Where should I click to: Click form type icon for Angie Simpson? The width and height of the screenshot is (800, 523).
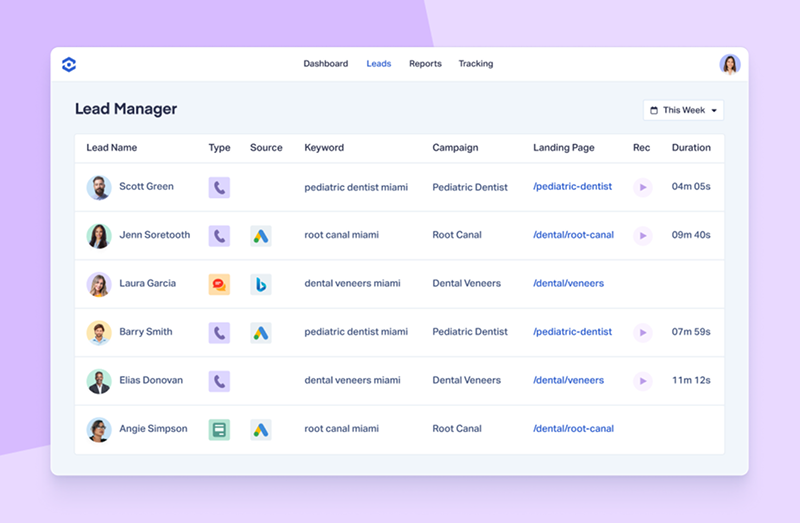[219, 430]
